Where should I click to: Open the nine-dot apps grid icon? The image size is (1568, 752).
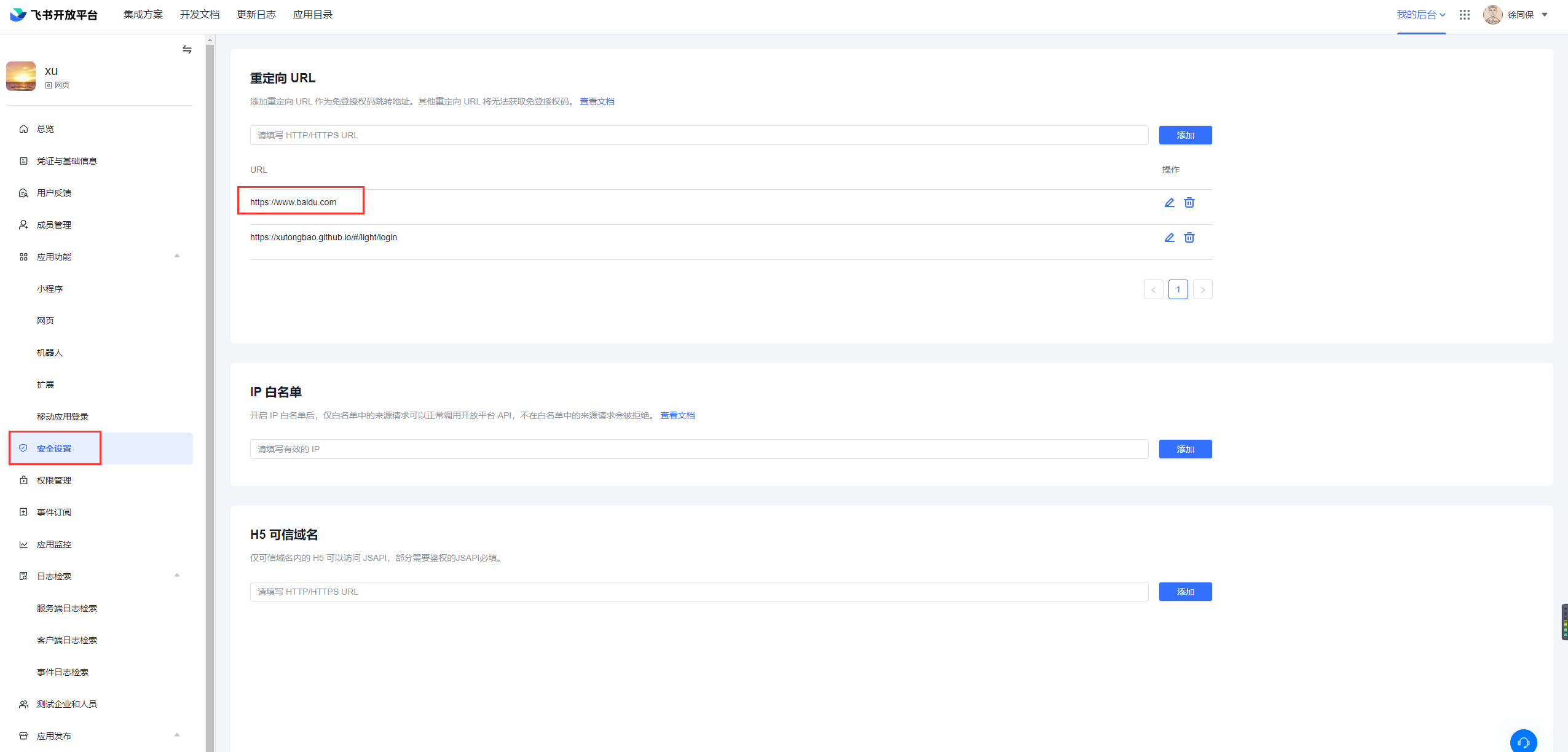click(1464, 15)
